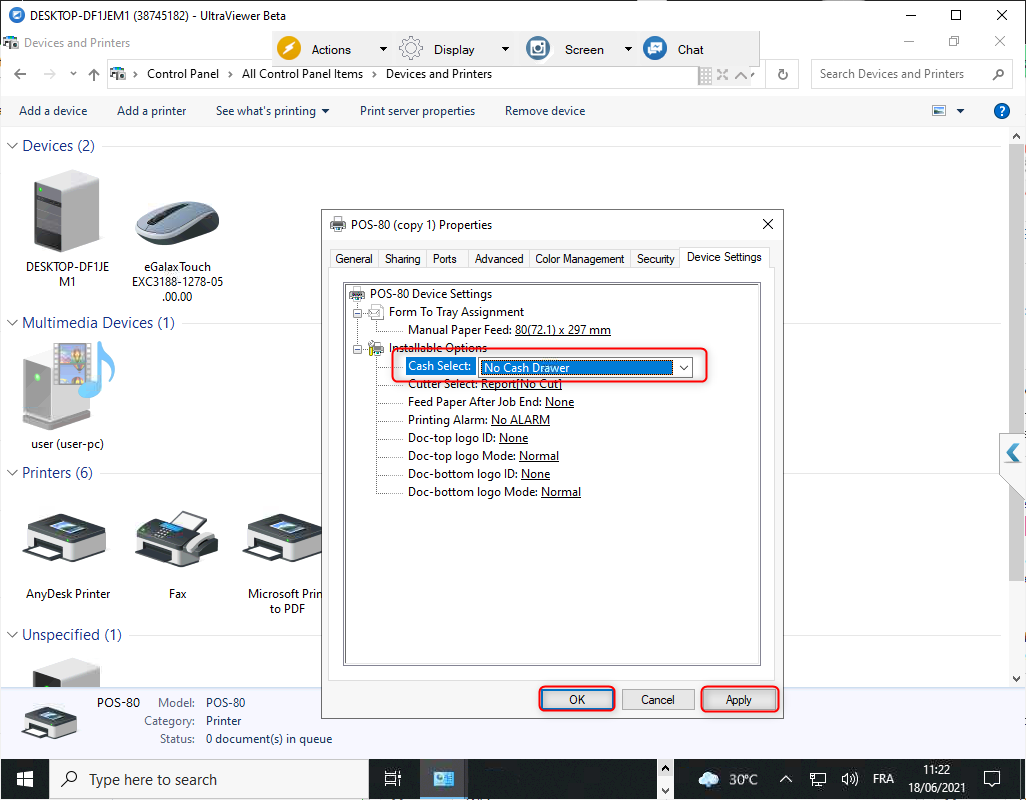Screen dimensions: 1026x800
Task: Switch to the Sharing tab
Action: [x=402, y=258]
